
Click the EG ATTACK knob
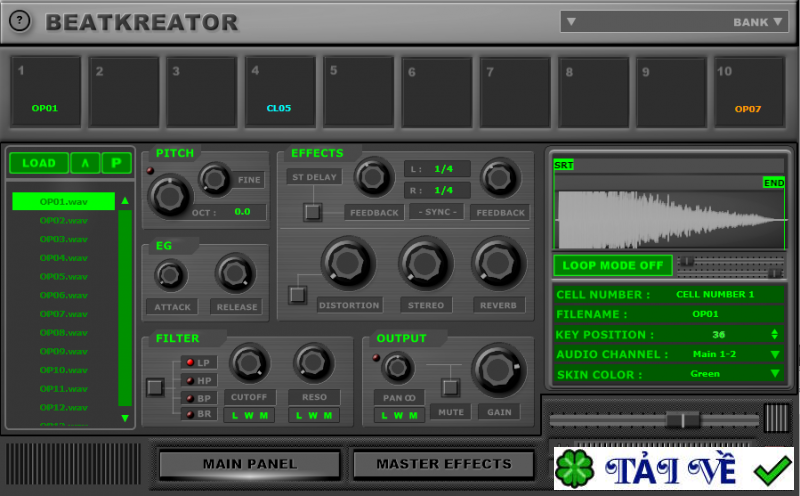coord(170,275)
